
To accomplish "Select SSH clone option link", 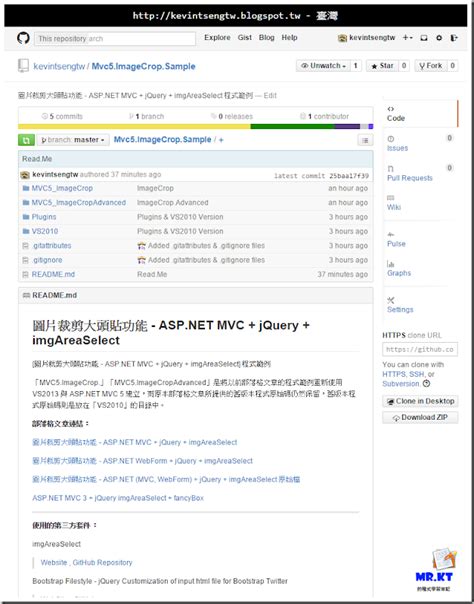I will 417,374.
